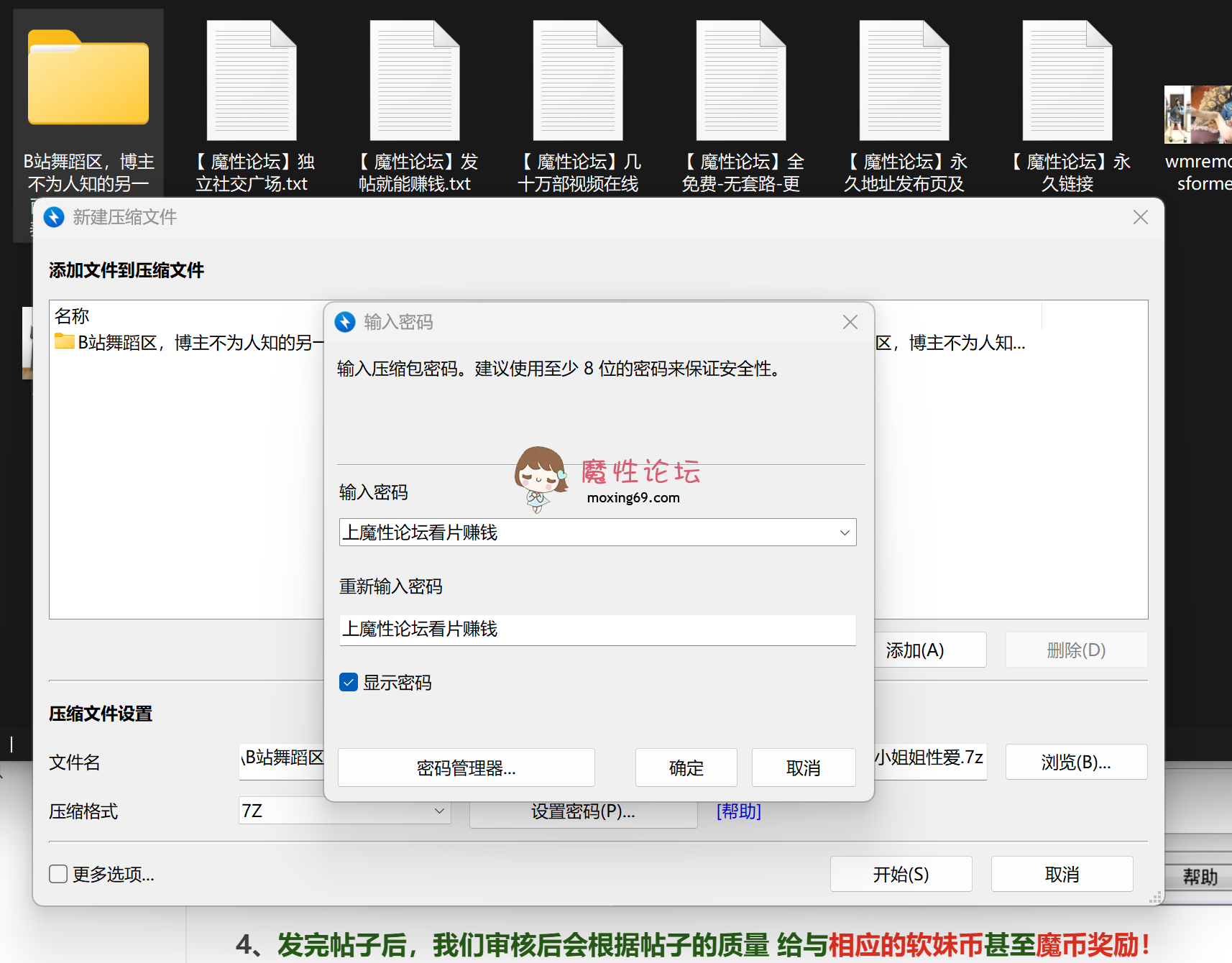Click the 删除(D) button
This screenshot has height=963, width=1232.
1077,650
